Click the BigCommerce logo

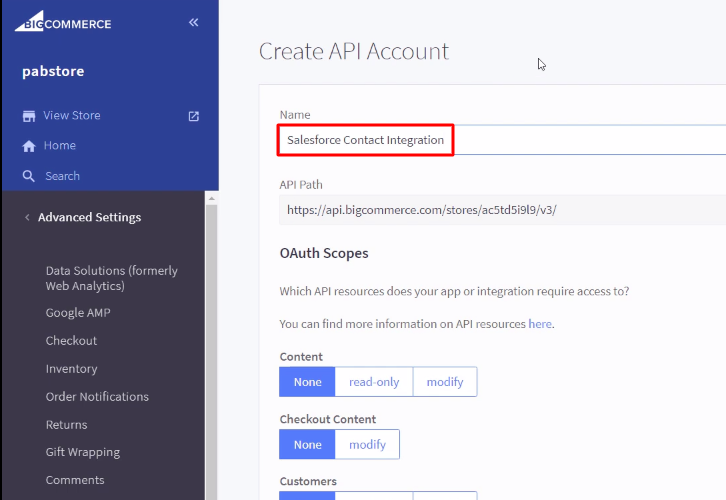pos(63,21)
